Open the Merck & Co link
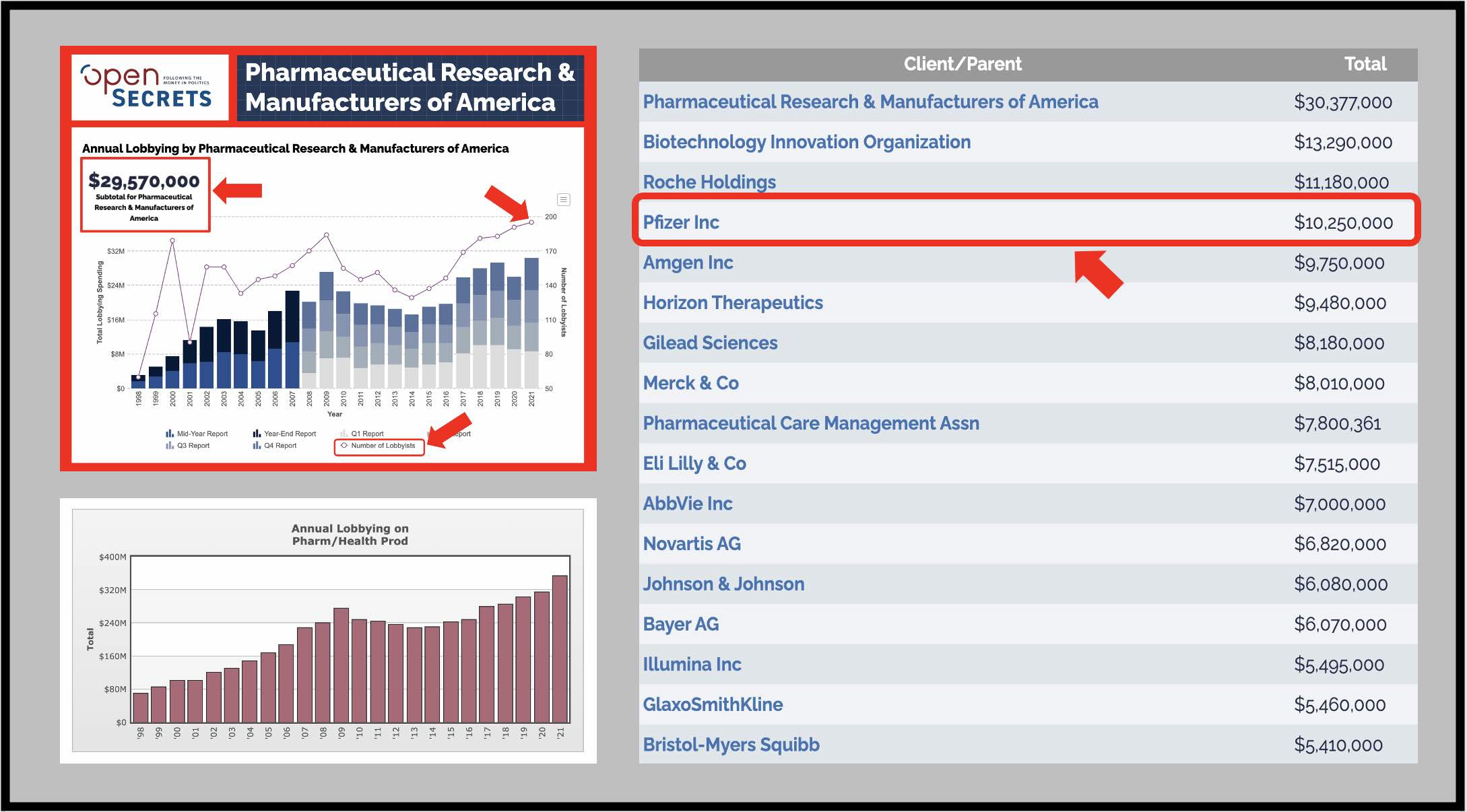 tap(690, 383)
